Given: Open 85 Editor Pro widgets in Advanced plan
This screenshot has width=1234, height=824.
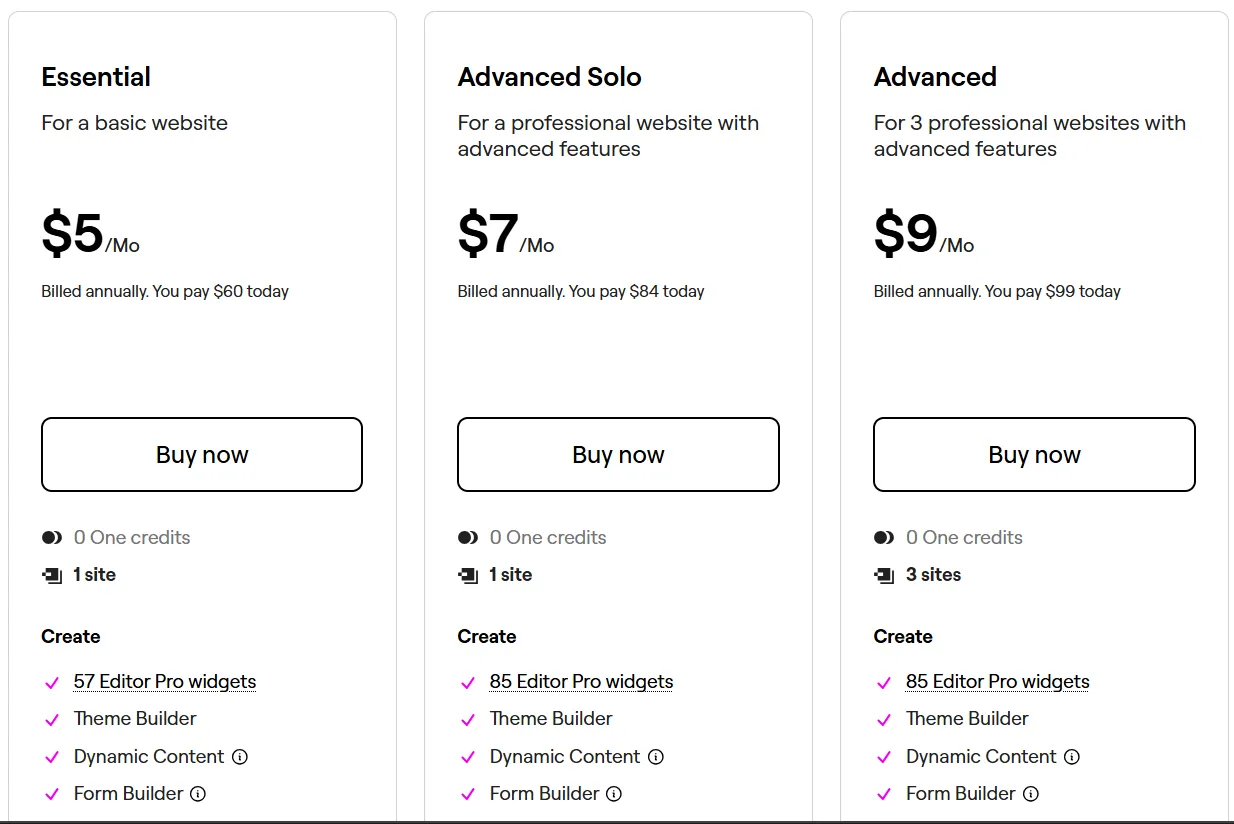Looking at the screenshot, I should 997,682.
